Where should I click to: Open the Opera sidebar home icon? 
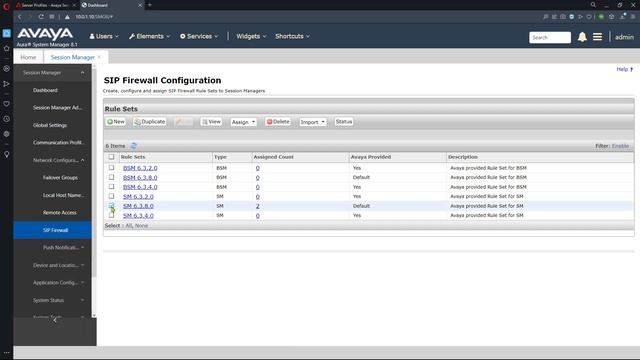(7, 48)
